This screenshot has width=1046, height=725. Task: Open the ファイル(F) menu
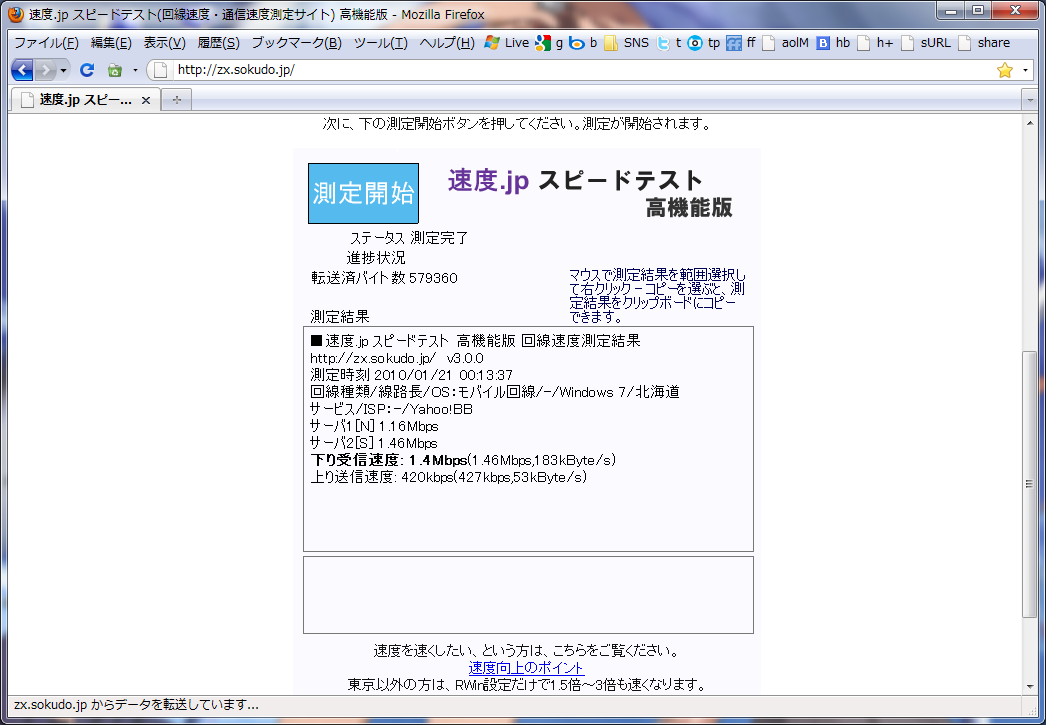pos(46,43)
